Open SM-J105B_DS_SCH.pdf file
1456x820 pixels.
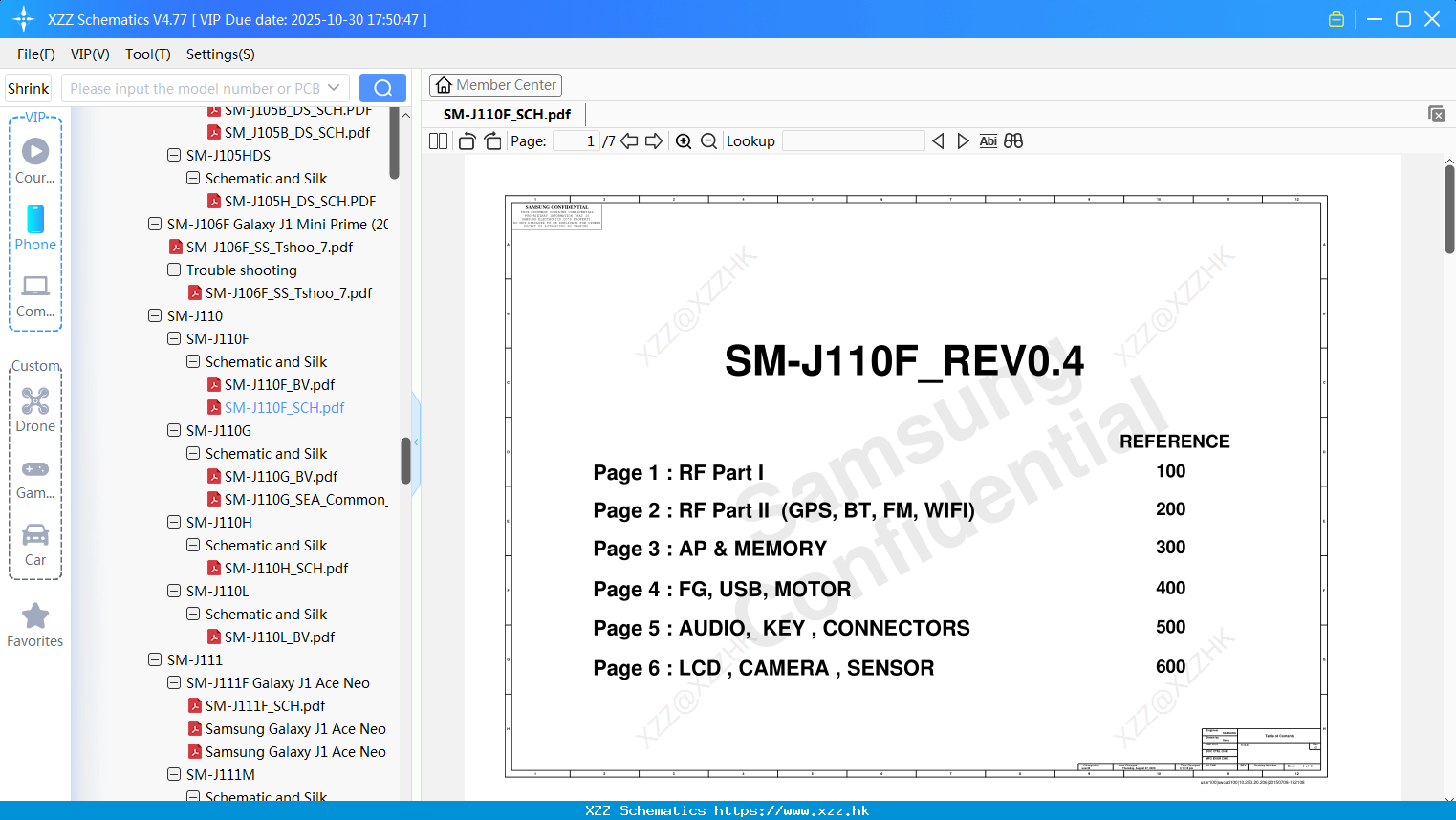[289, 132]
